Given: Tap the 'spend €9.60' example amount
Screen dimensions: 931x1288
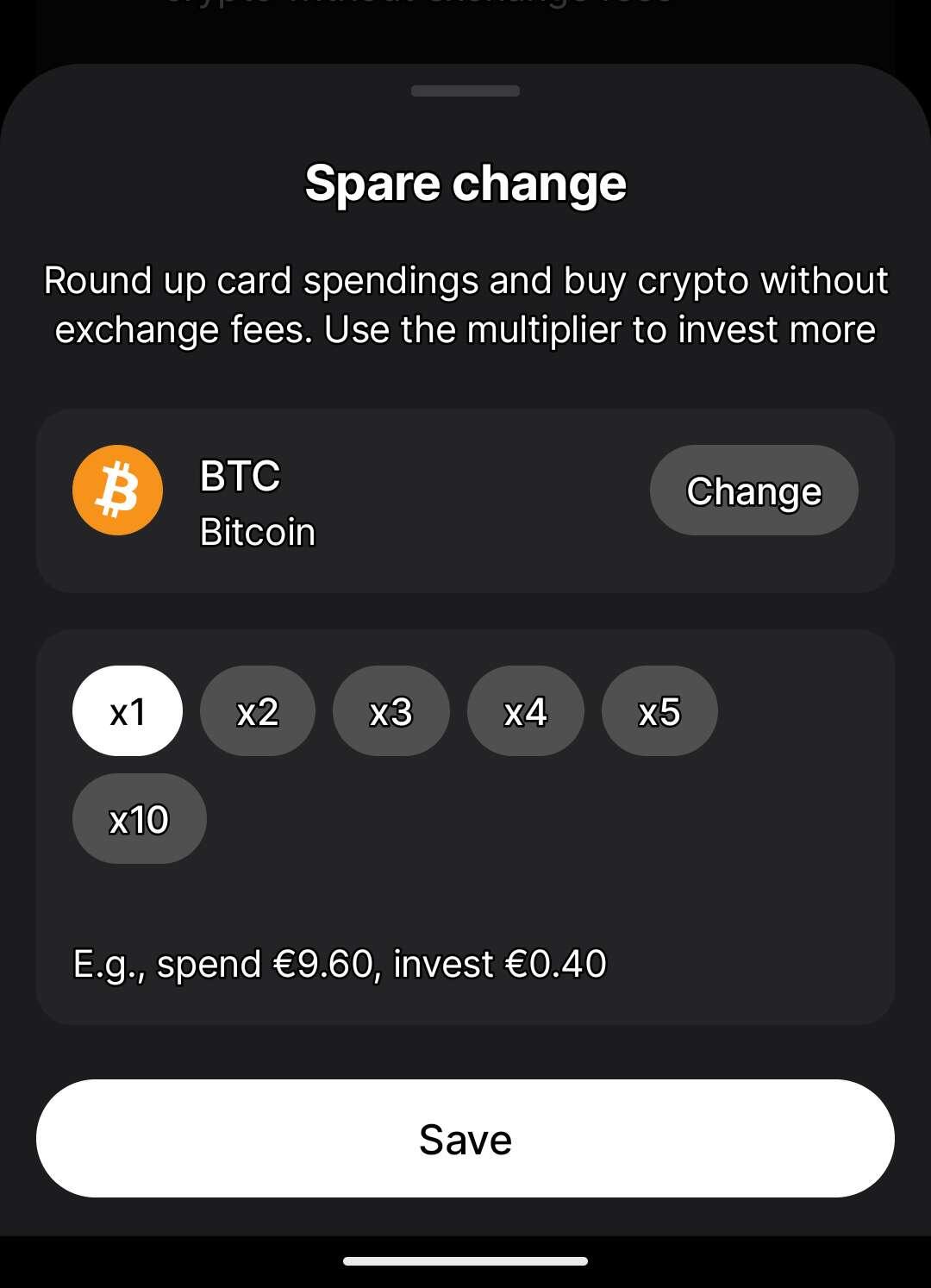Looking at the screenshot, I should [265, 964].
